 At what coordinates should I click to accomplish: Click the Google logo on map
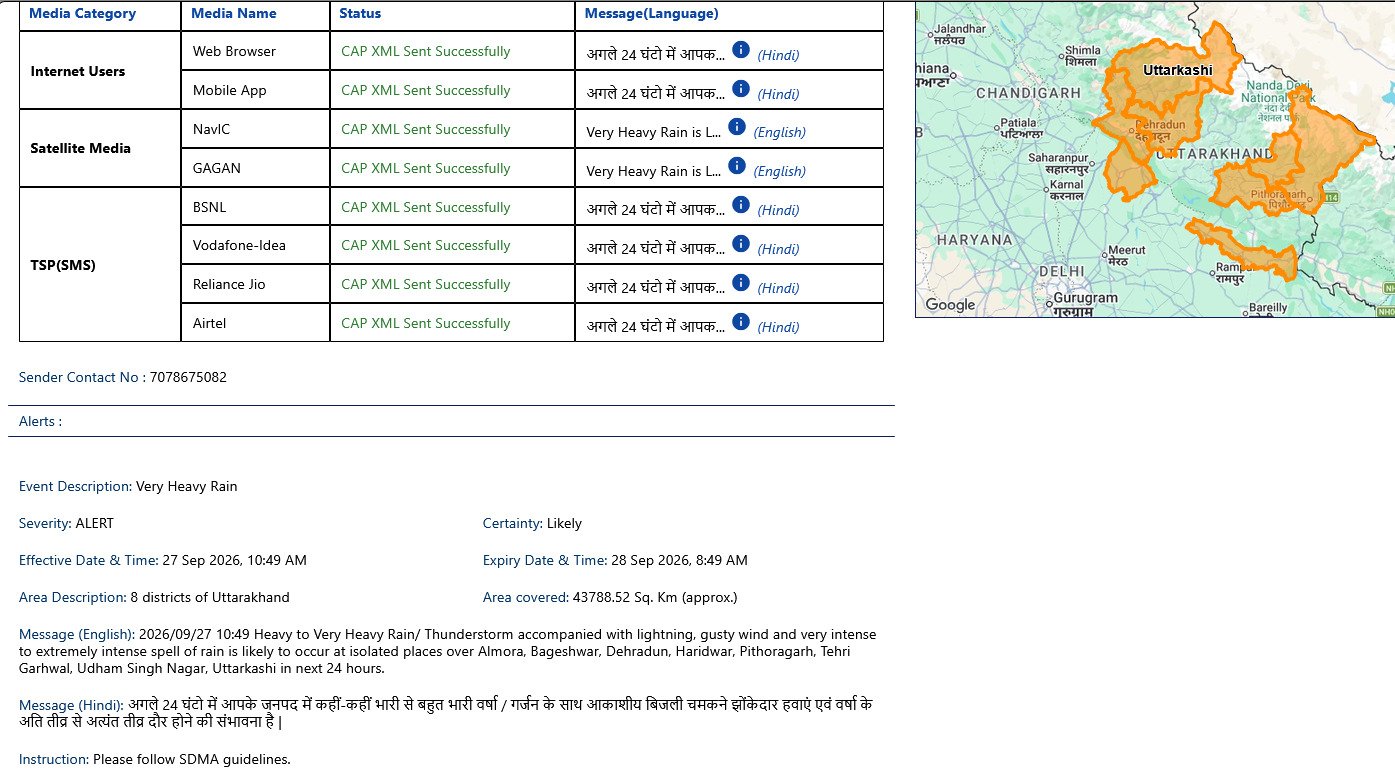coord(950,305)
